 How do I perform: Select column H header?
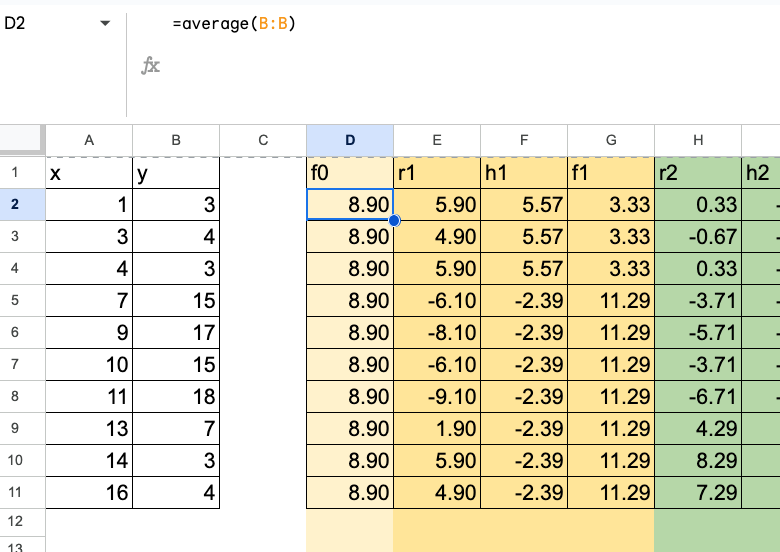coord(697,141)
